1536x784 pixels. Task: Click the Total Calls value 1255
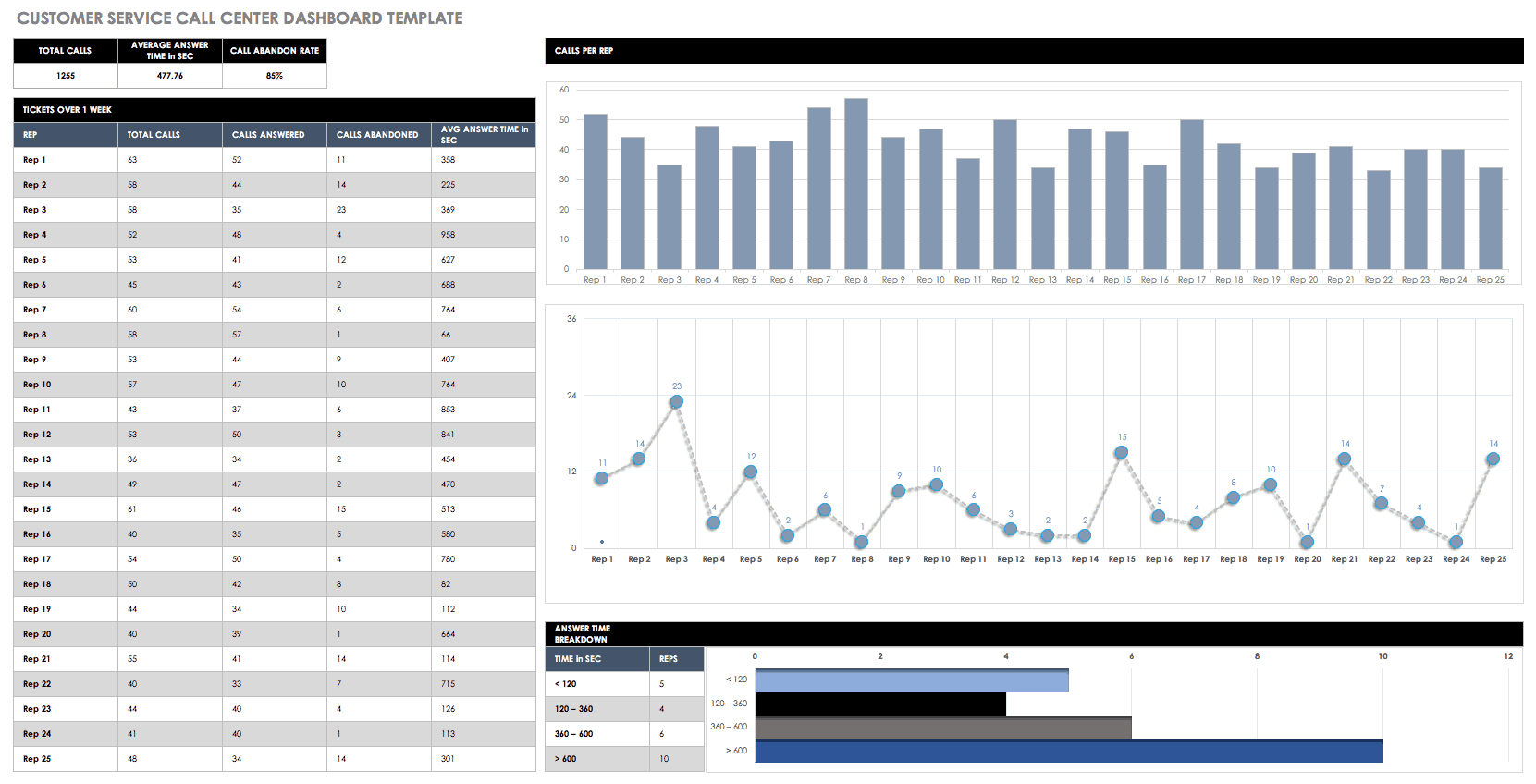click(x=66, y=76)
